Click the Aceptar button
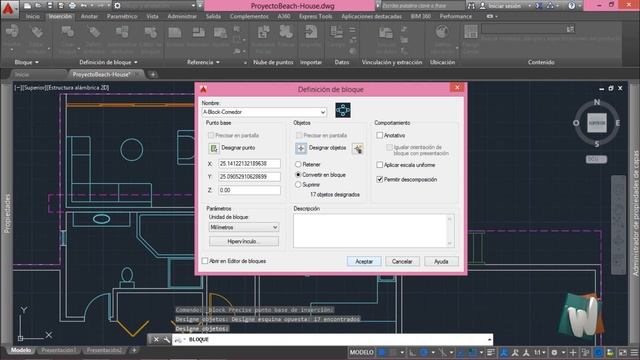This screenshot has width=640, height=360. pos(364,261)
